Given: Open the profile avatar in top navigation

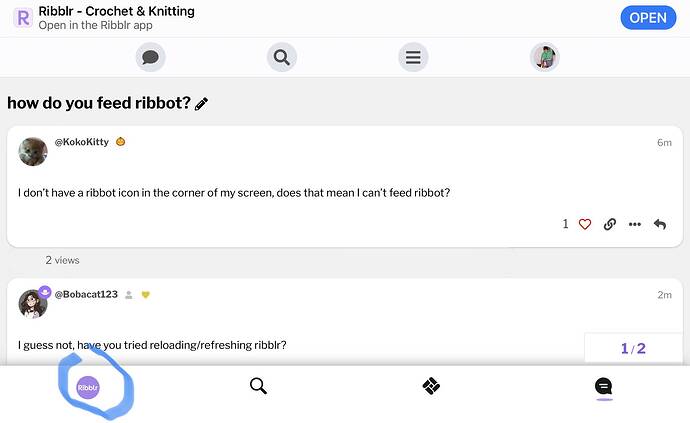Looking at the screenshot, I should (544, 57).
